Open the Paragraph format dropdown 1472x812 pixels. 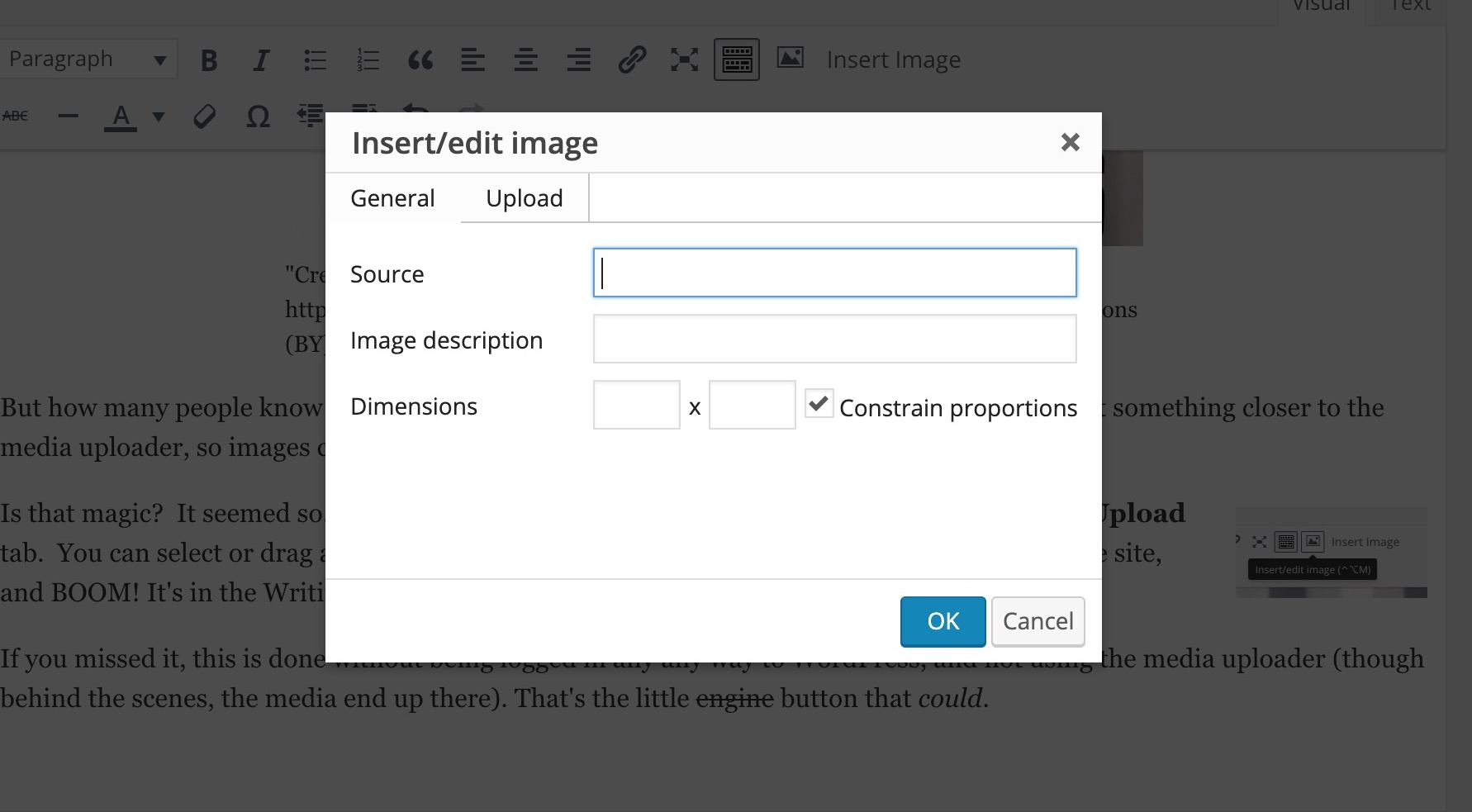pos(87,59)
